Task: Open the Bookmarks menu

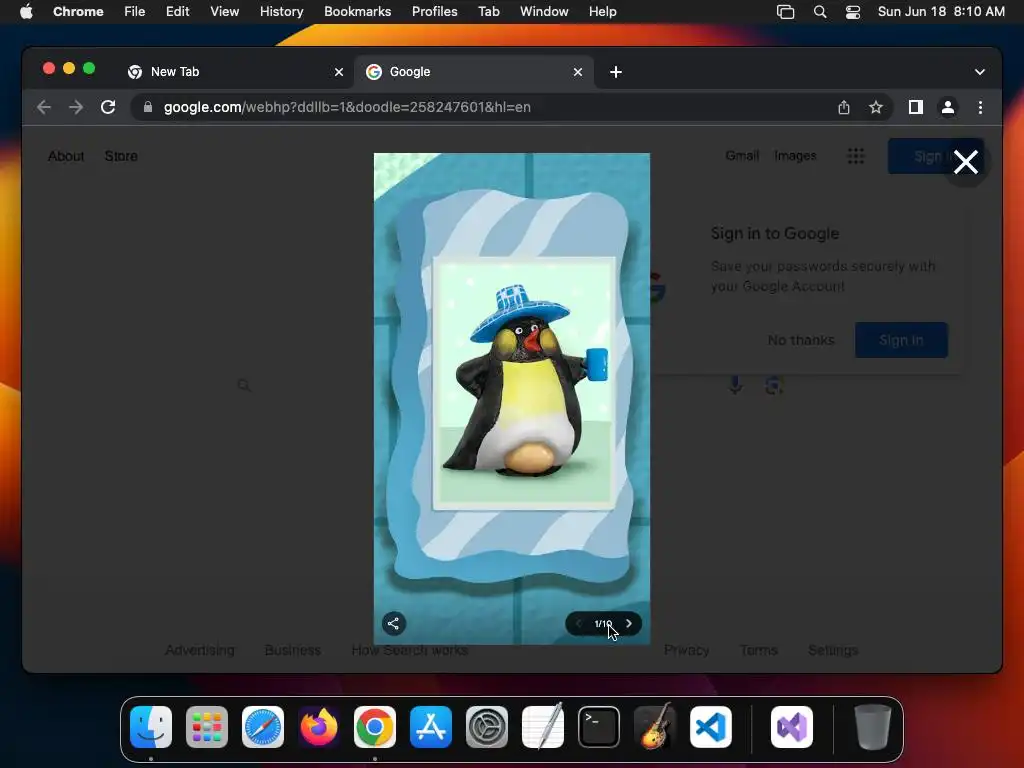Action: pyautogui.click(x=358, y=12)
